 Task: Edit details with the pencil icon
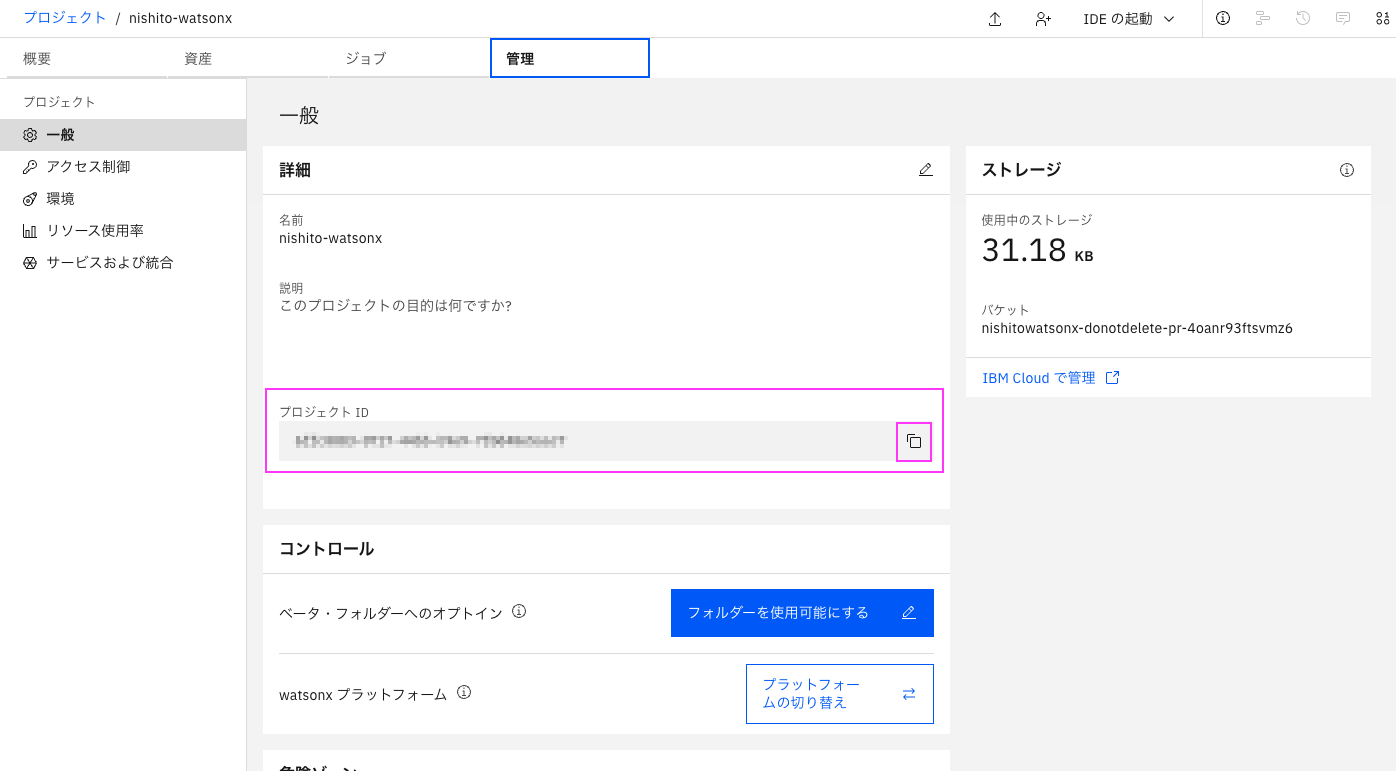tap(926, 170)
